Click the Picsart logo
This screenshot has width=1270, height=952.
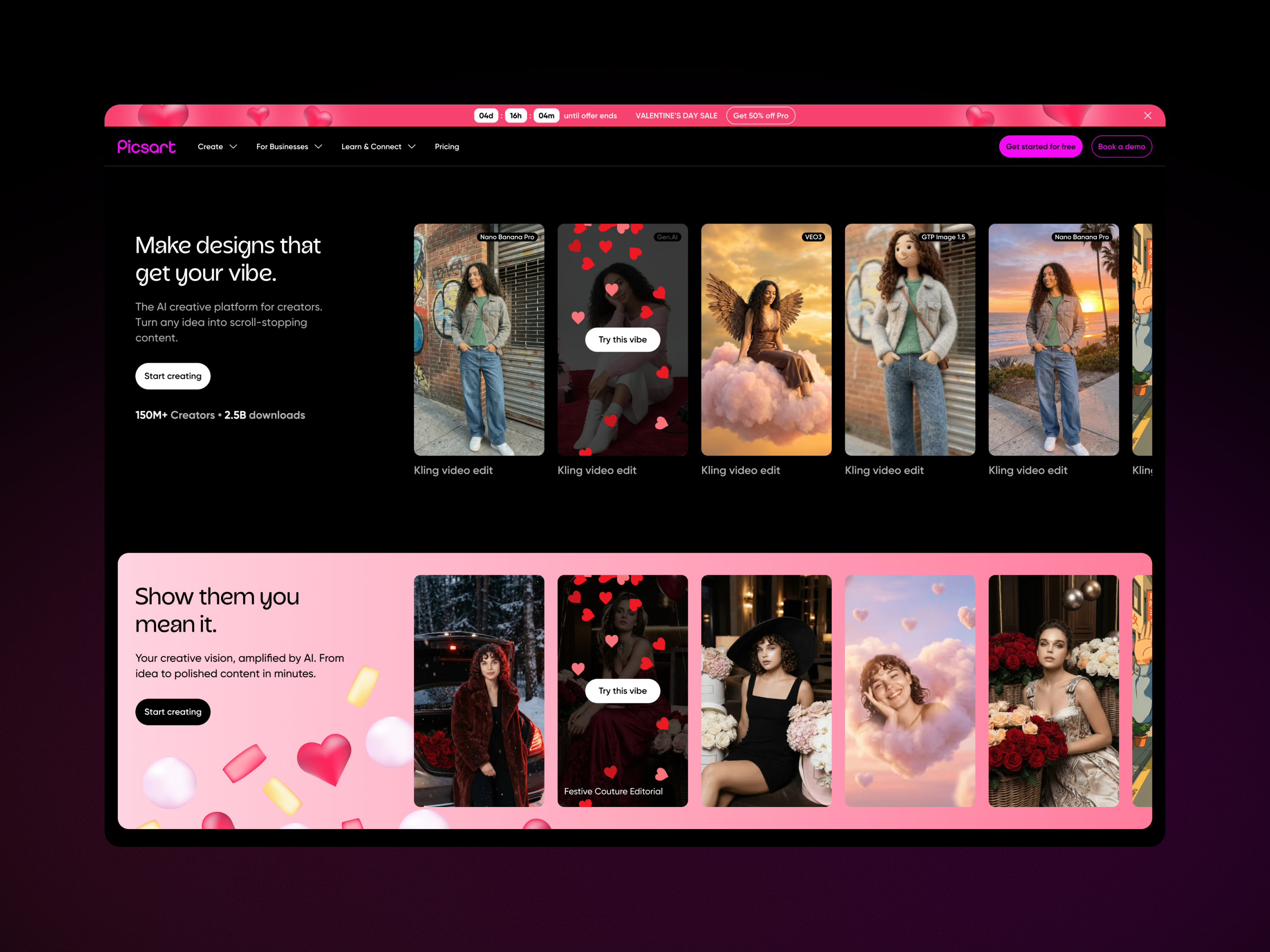pos(146,146)
